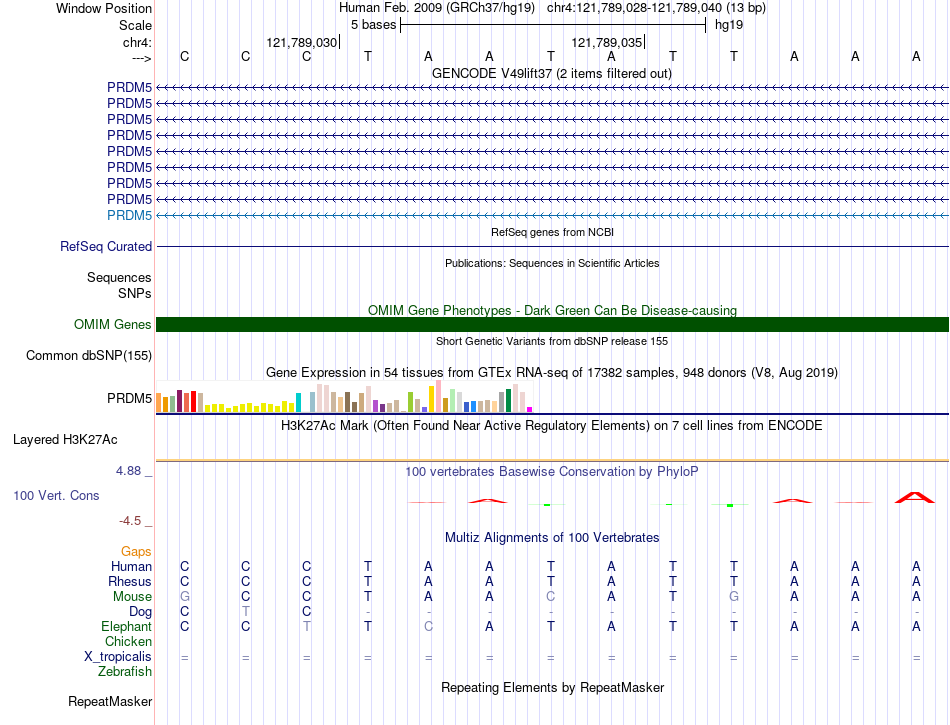Viewport: 950px width, 725px height.
Task: Open the OMIM Gene Phenotypes track title
Action: coord(552,310)
